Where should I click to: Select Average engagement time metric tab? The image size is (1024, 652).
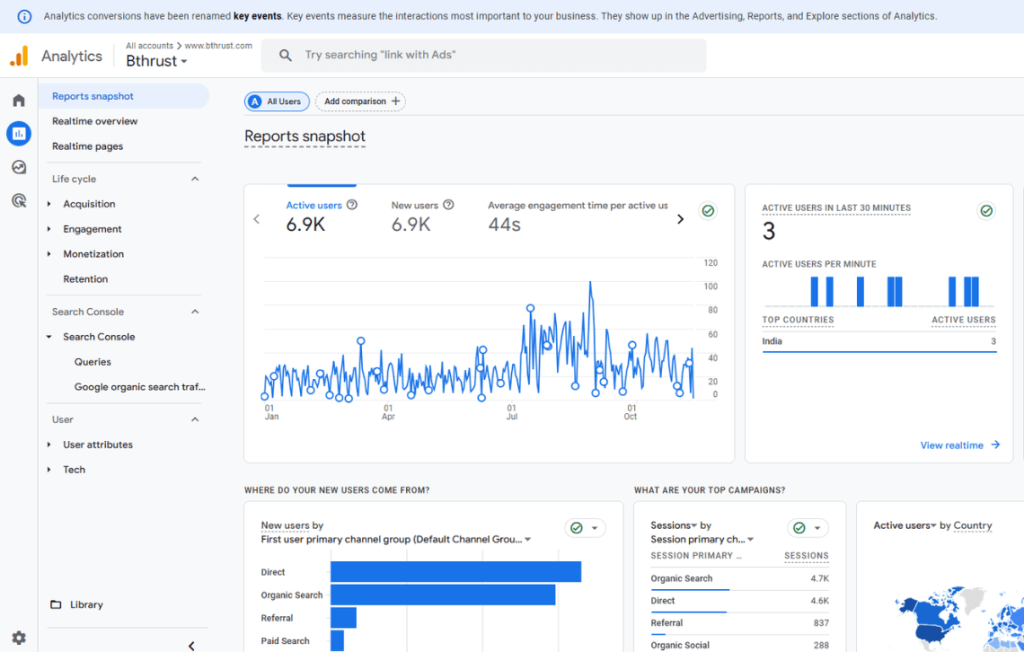[x=578, y=216]
